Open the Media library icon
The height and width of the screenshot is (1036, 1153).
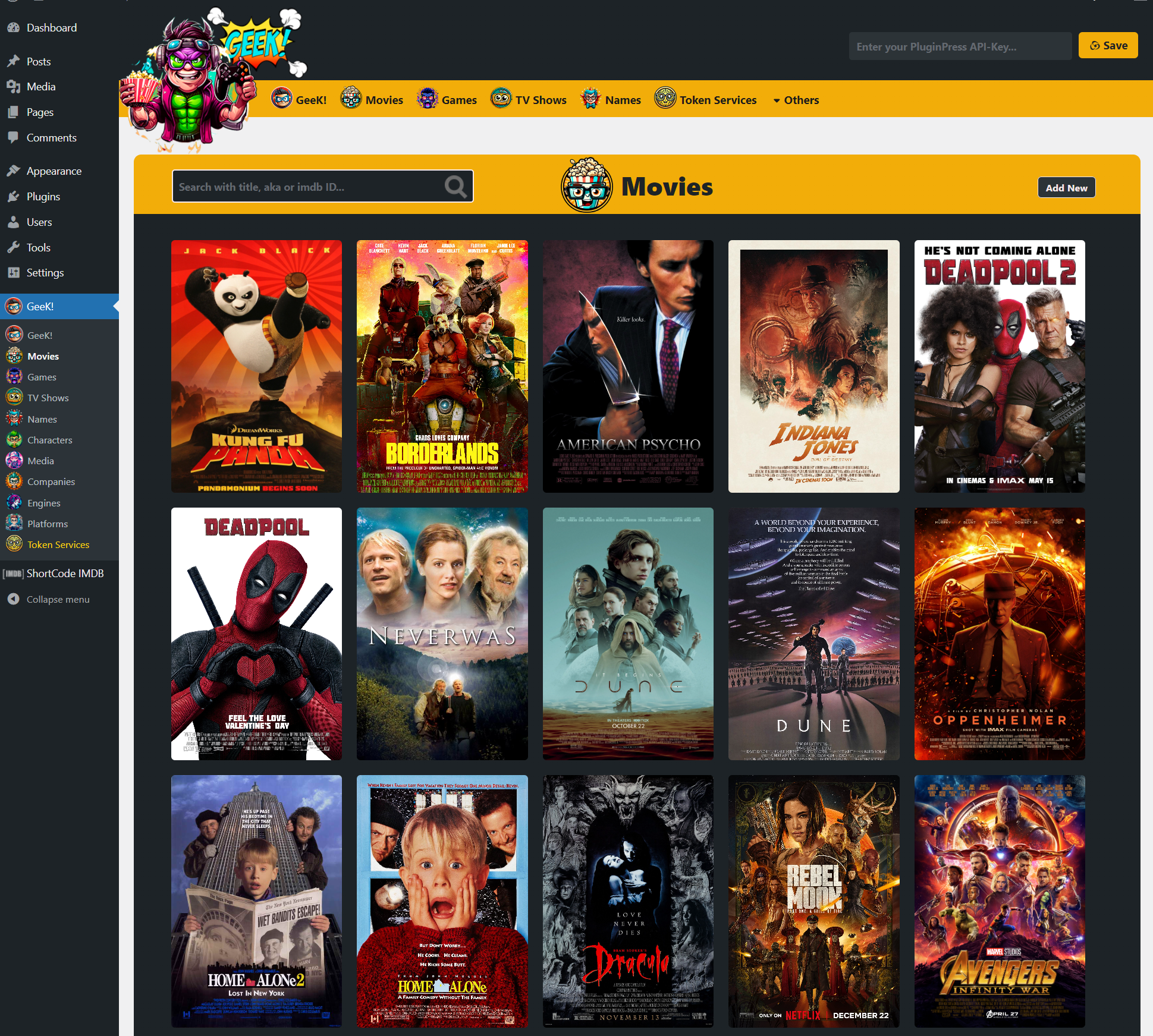(14, 87)
